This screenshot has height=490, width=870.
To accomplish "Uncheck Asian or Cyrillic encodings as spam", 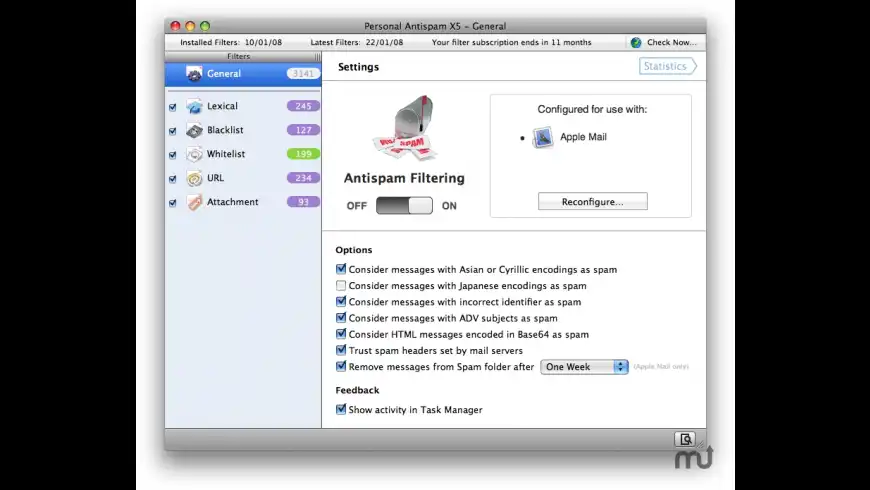I will [341, 269].
